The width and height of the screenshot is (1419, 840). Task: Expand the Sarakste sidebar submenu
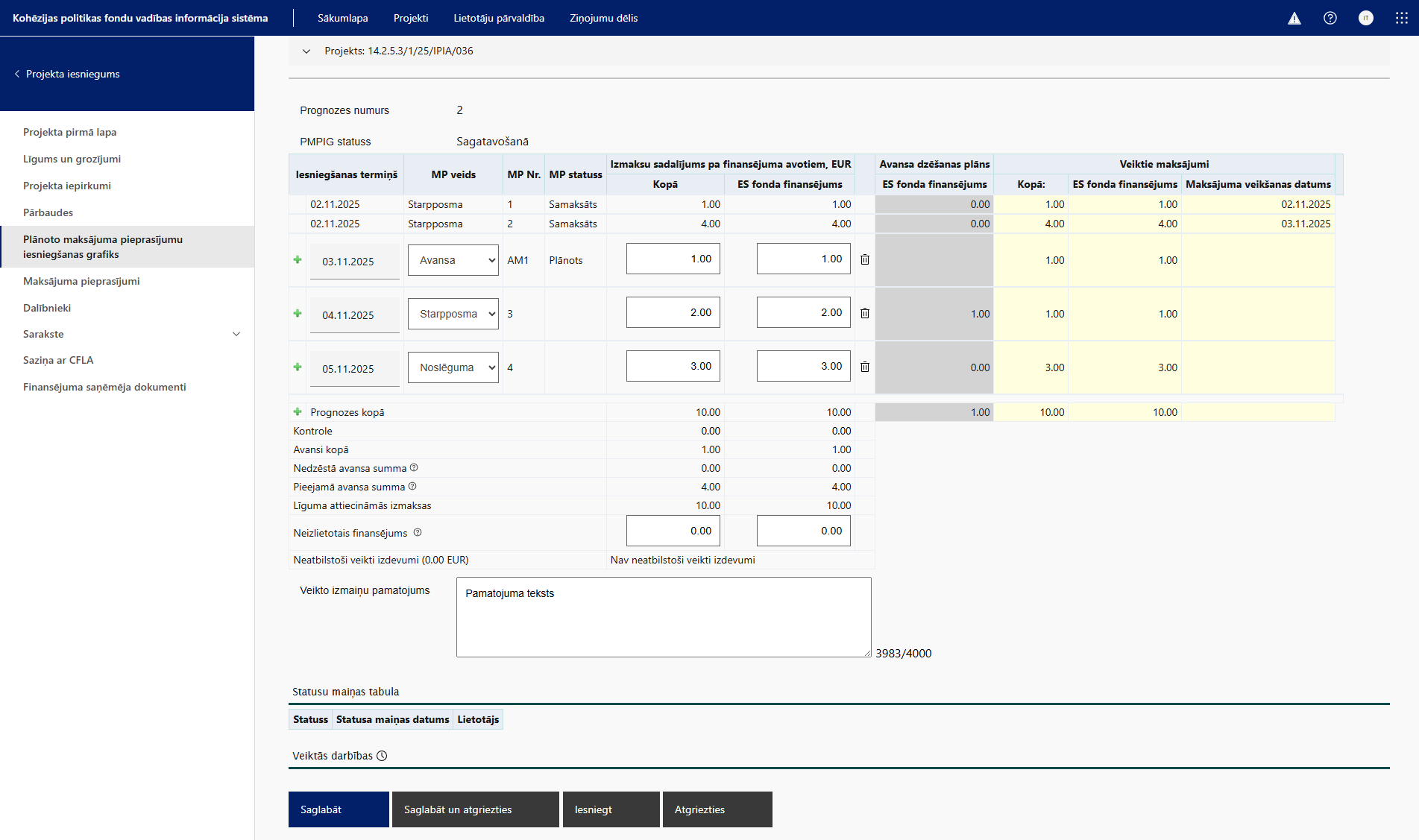coord(236,334)
